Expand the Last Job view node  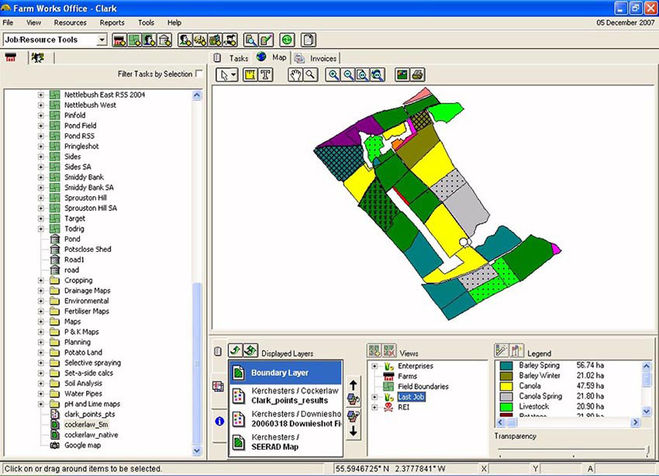tap(374, 397)
